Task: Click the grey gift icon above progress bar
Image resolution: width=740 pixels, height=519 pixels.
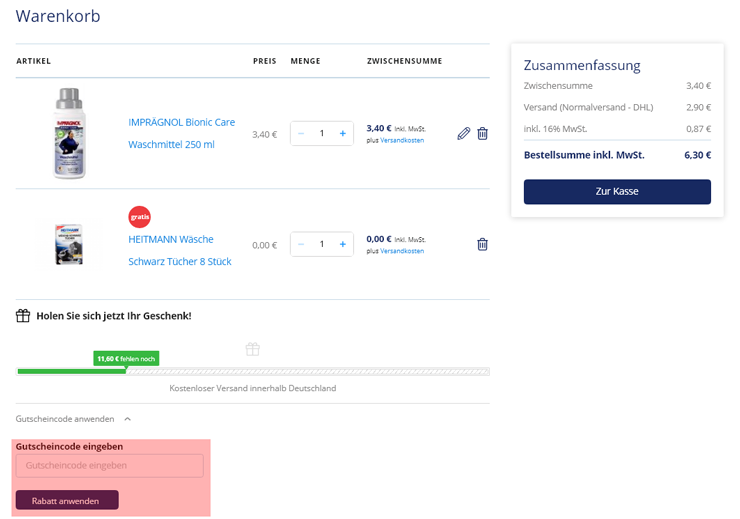Action: point(252,349)
